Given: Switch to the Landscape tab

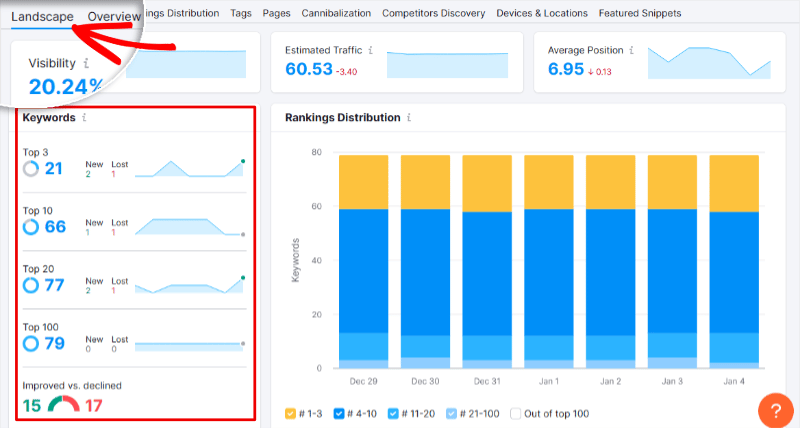Looking at the screenshot, I should point(42,17).
